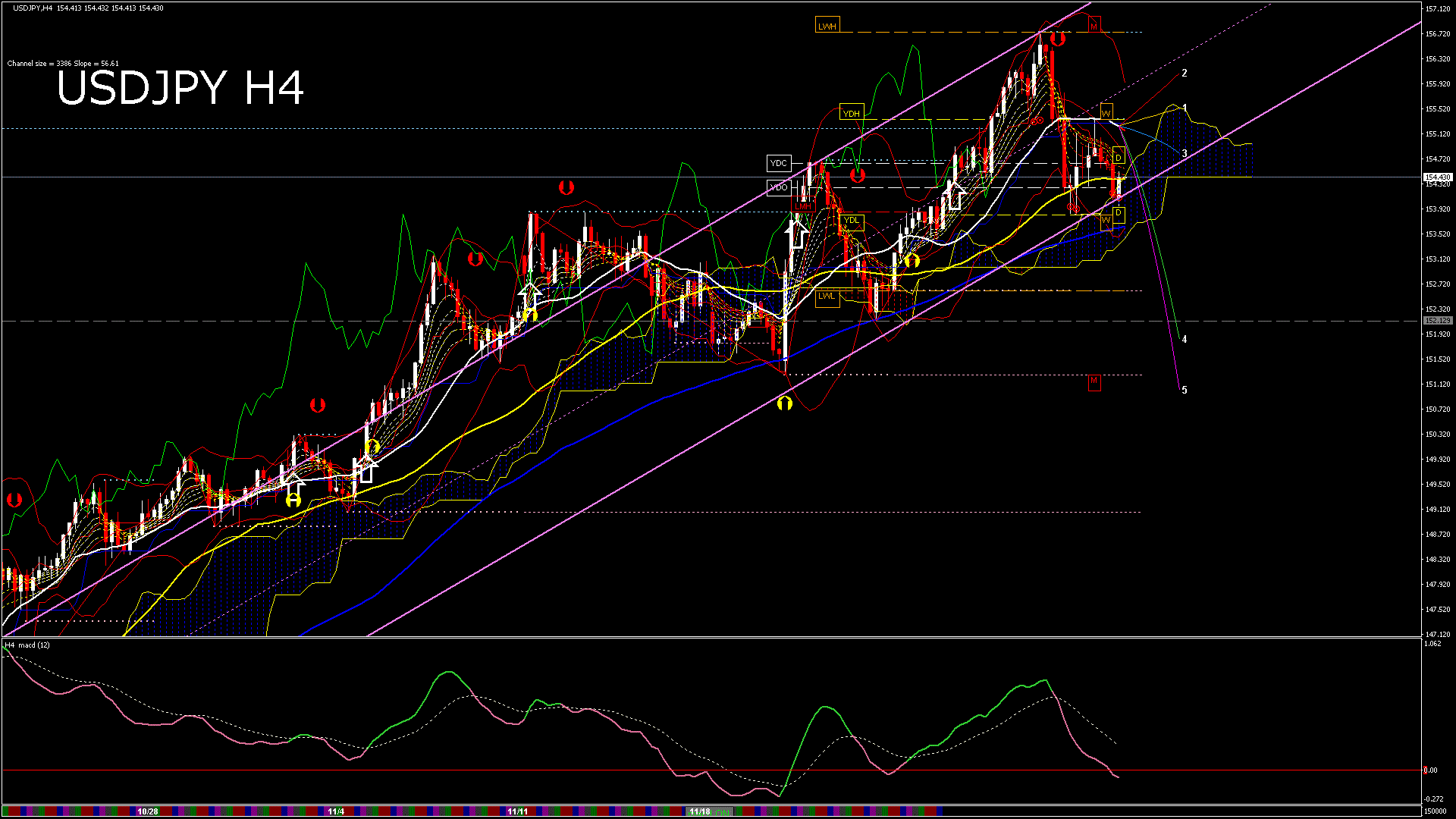Select the yellow YDH level label
Screen dimensions: 1456x819
pos(852,114)
